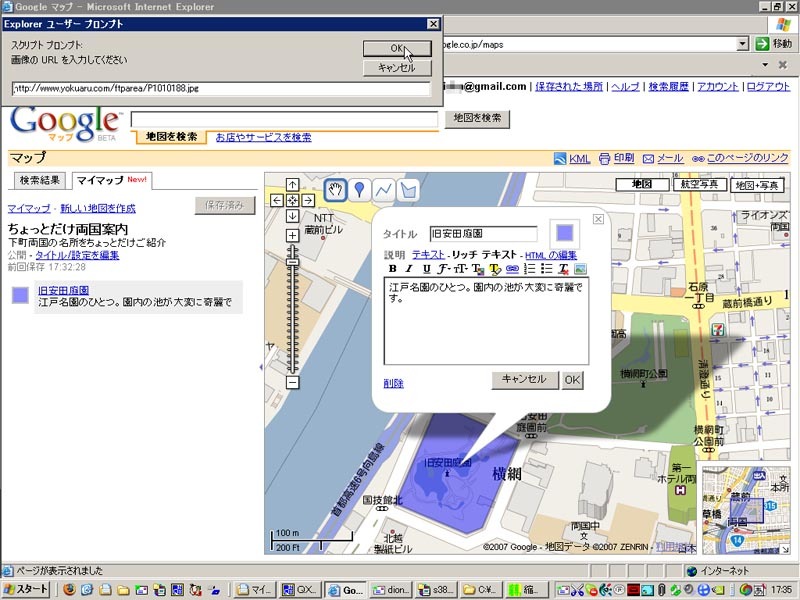800x600 pixels.
Task: Switch to the 検索結果 tab
Action: [40, 180]
